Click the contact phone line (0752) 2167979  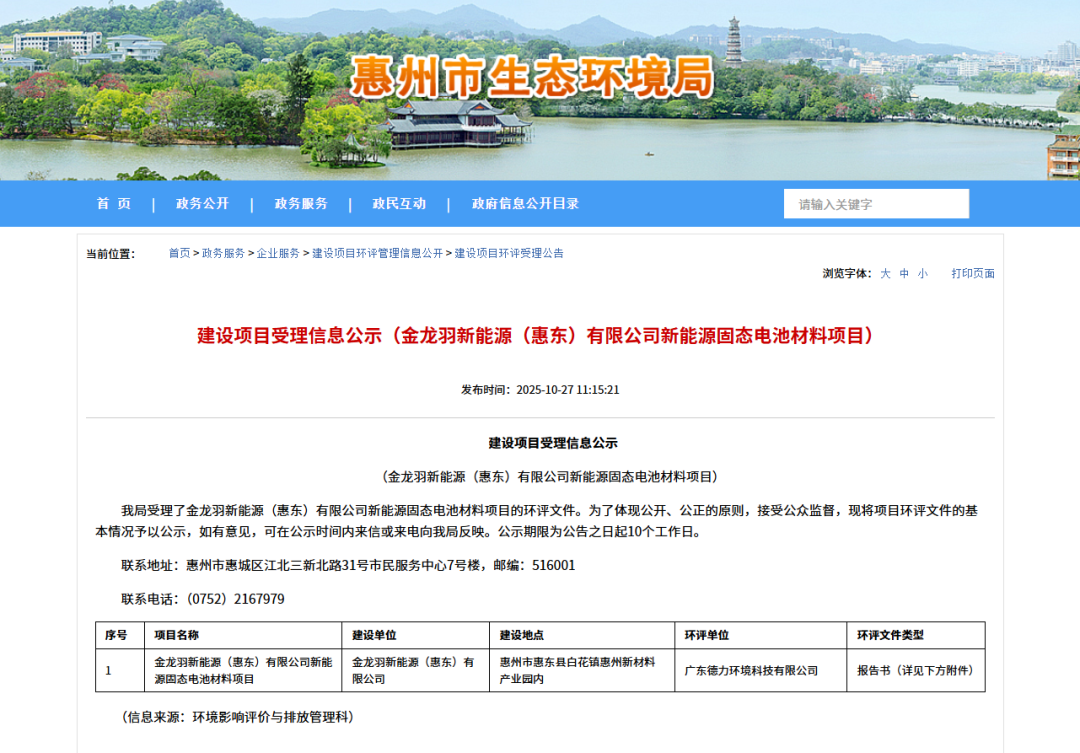point(202,599)
